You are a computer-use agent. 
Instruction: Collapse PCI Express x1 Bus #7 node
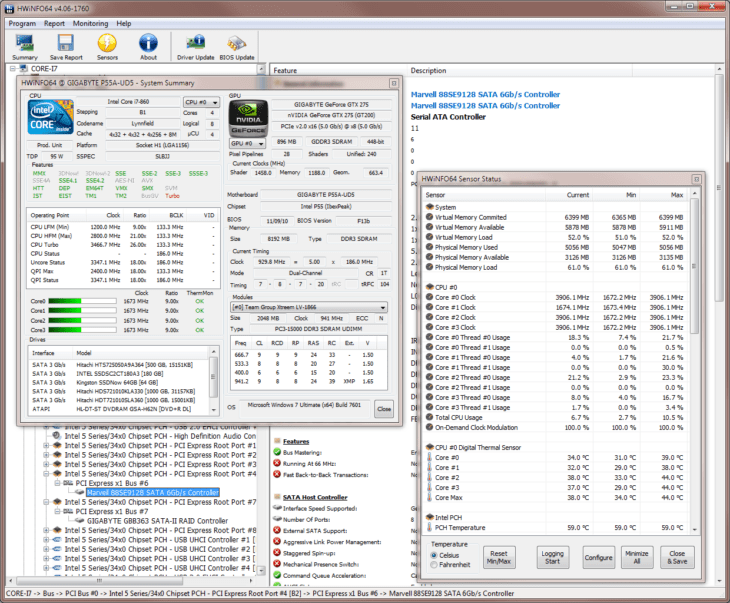[57, 511]
